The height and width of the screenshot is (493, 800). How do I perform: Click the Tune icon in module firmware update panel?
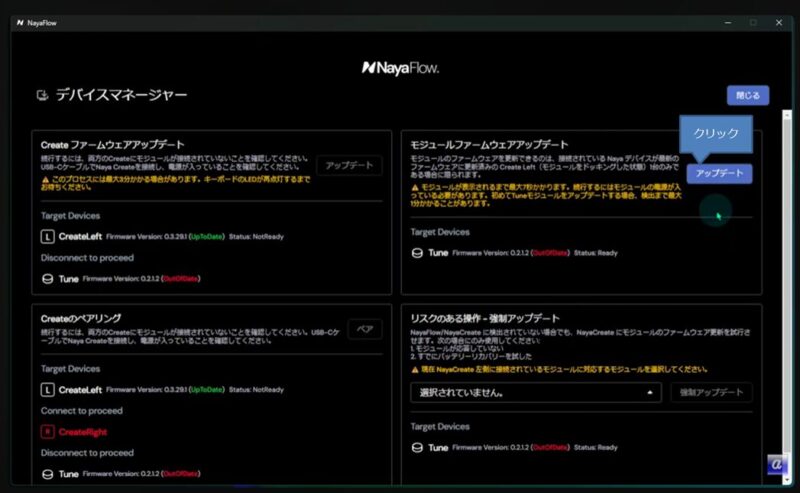[x=417, y=253]
